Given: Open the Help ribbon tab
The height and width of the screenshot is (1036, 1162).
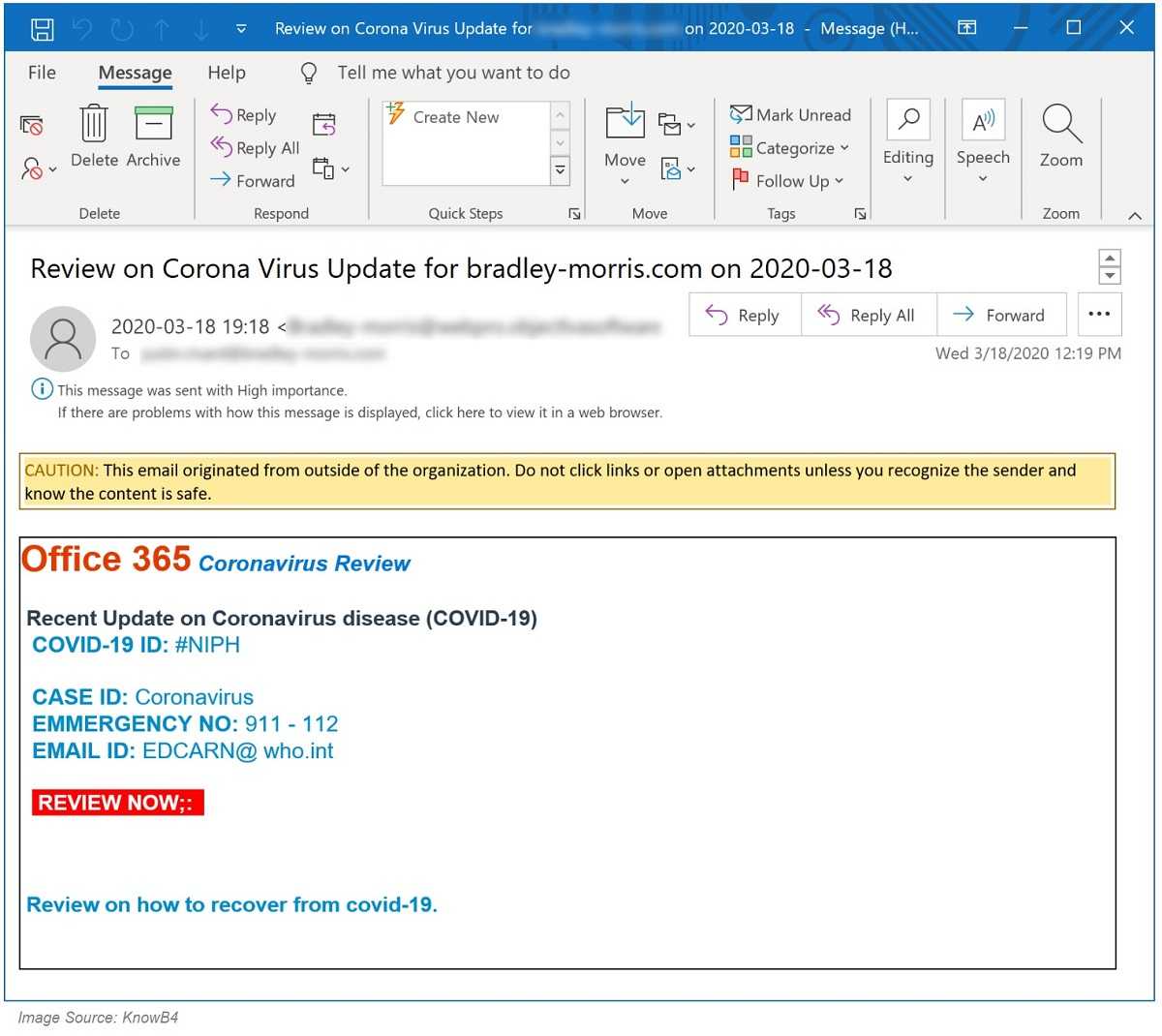Looking at the screenshot, I should click(227, 73).
